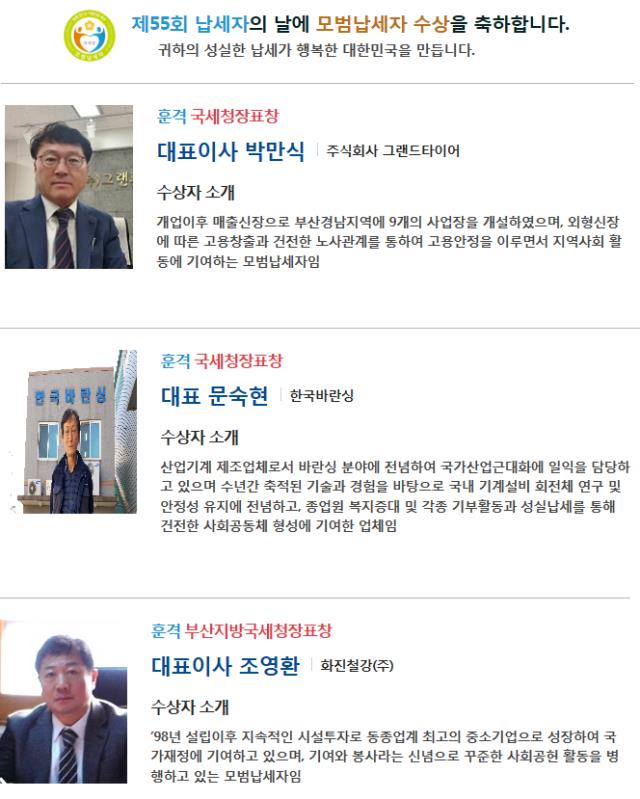Click 수상자 소개 heading under 박만식
Viewport: 640px width, 799px height.
click(x=196, y=192)
